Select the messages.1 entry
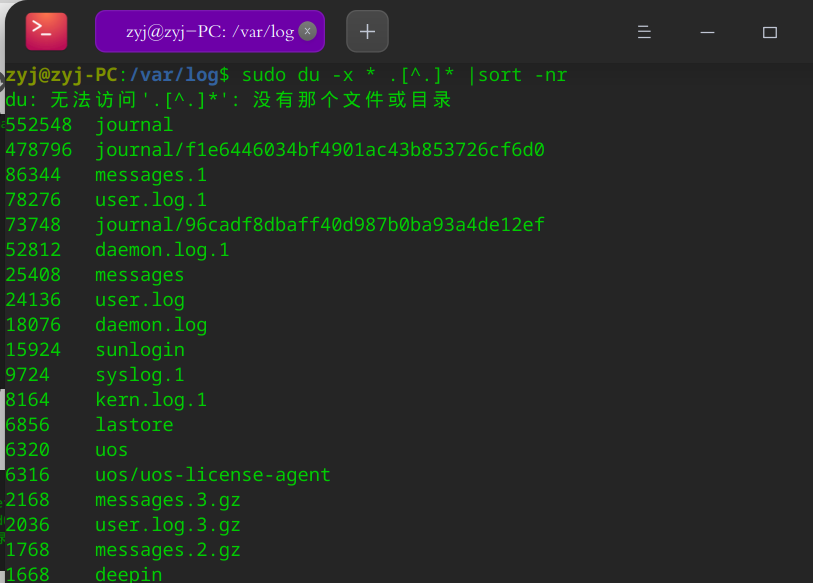 tap(150, 175)
